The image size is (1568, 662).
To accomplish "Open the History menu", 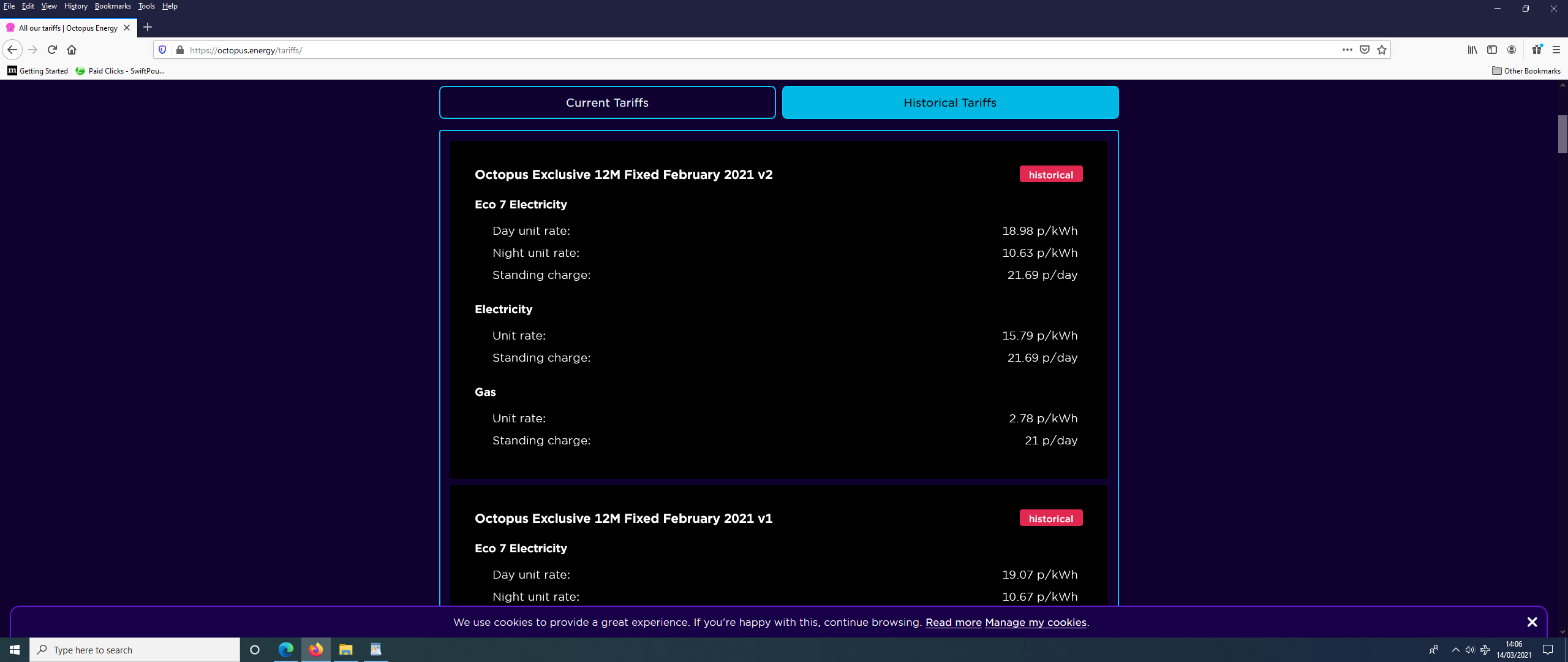I will (x=76, y=6).
